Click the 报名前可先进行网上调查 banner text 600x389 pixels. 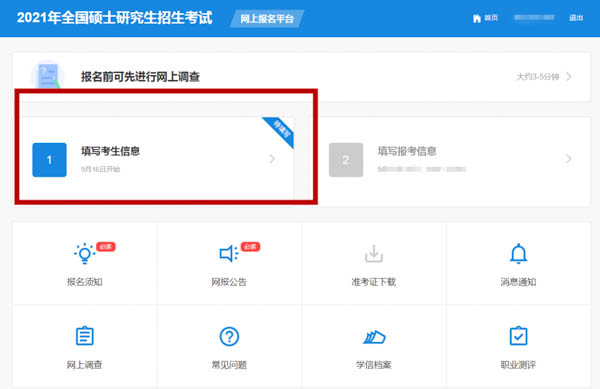[x=140, y=76]
